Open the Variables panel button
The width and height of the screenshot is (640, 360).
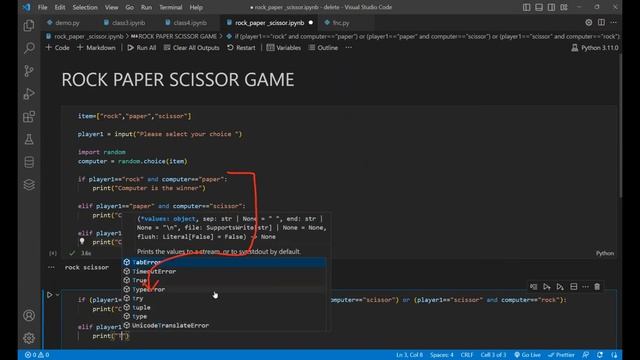click(x=284, y=48)
